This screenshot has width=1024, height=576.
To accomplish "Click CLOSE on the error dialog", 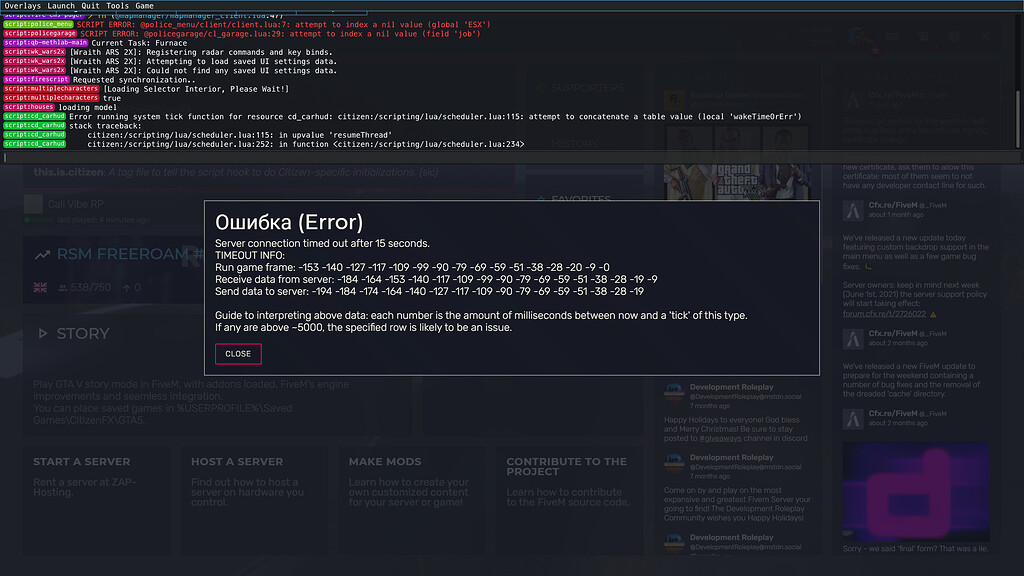I will point(237,354).
